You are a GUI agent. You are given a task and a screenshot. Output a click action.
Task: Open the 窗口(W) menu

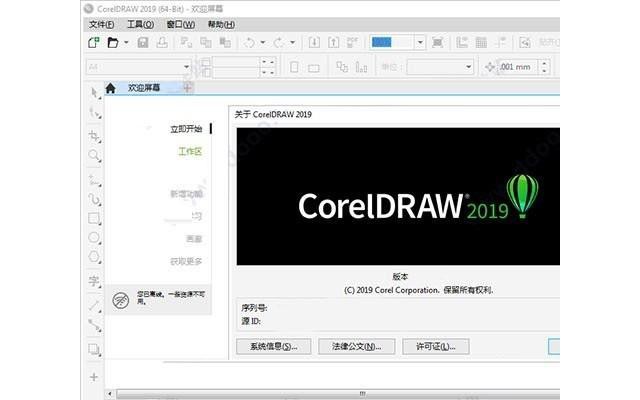coord(180,24)
